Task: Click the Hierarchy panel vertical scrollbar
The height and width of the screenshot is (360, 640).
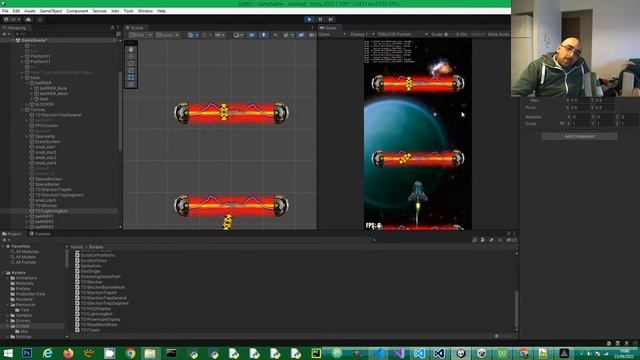Action: tap(120, 112)
